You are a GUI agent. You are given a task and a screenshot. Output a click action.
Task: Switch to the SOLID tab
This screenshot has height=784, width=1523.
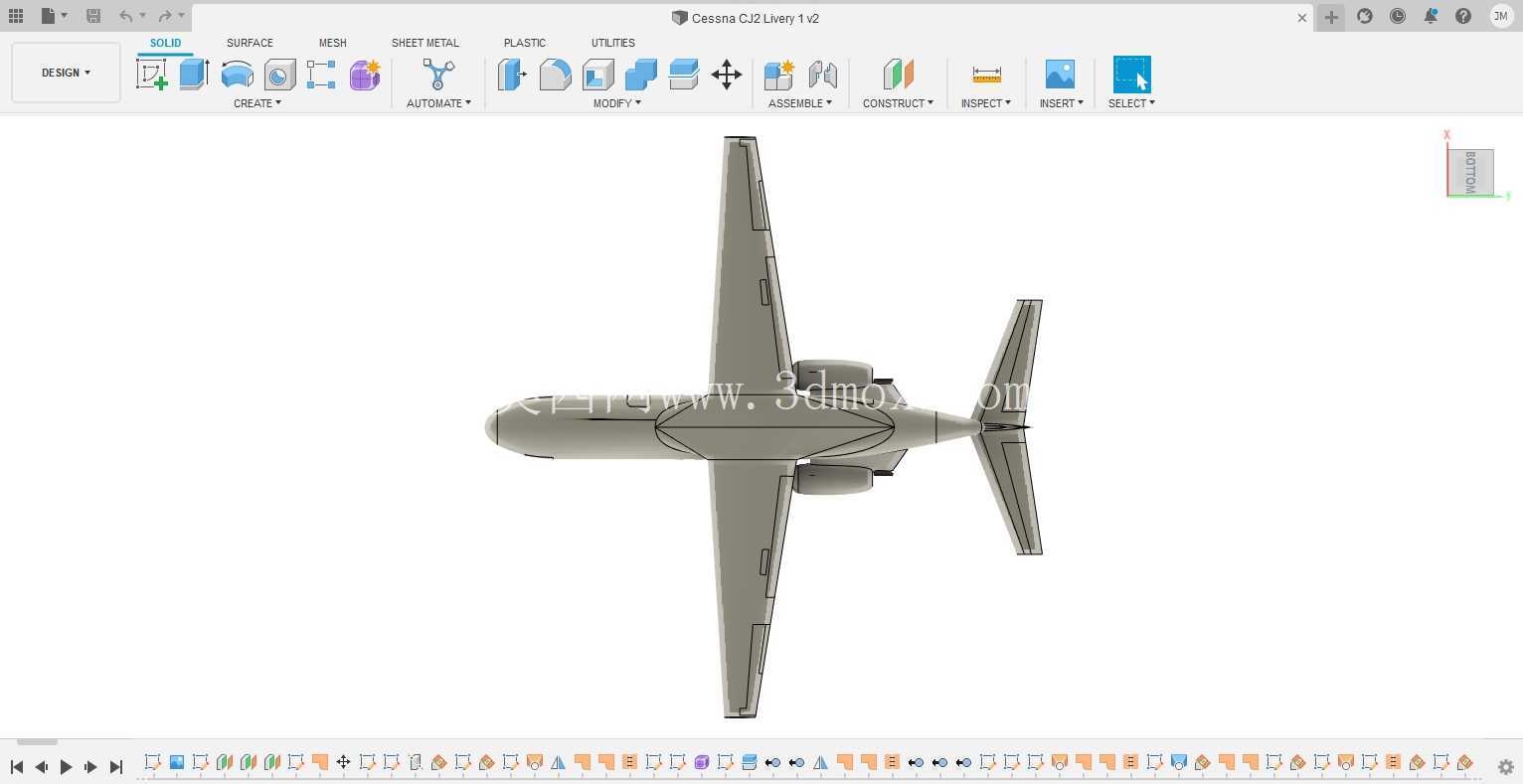click(165, 43)
